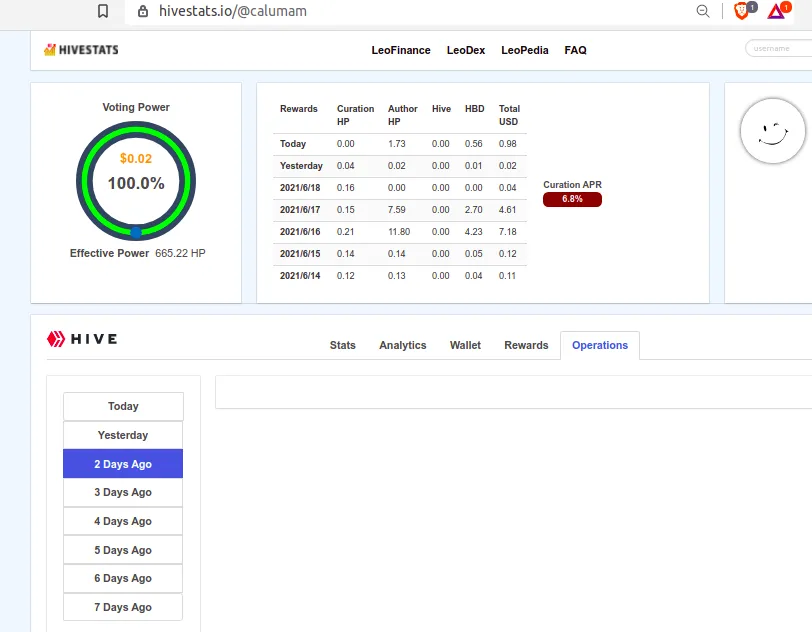812x632 pixels.
Task: Select the 4 Days Ago button
Action: [x=123, y=521]
